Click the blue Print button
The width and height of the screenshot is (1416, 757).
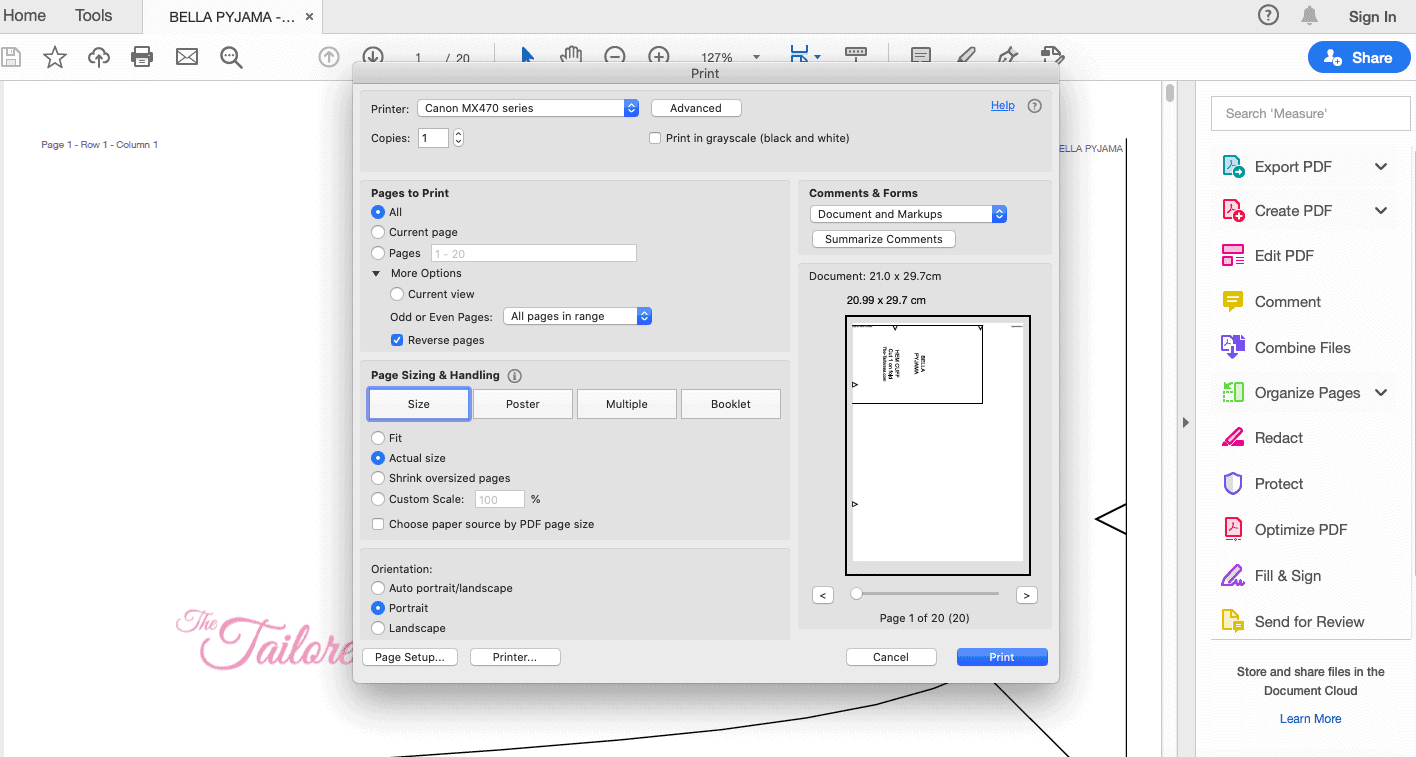click(x=1002, y=657)
